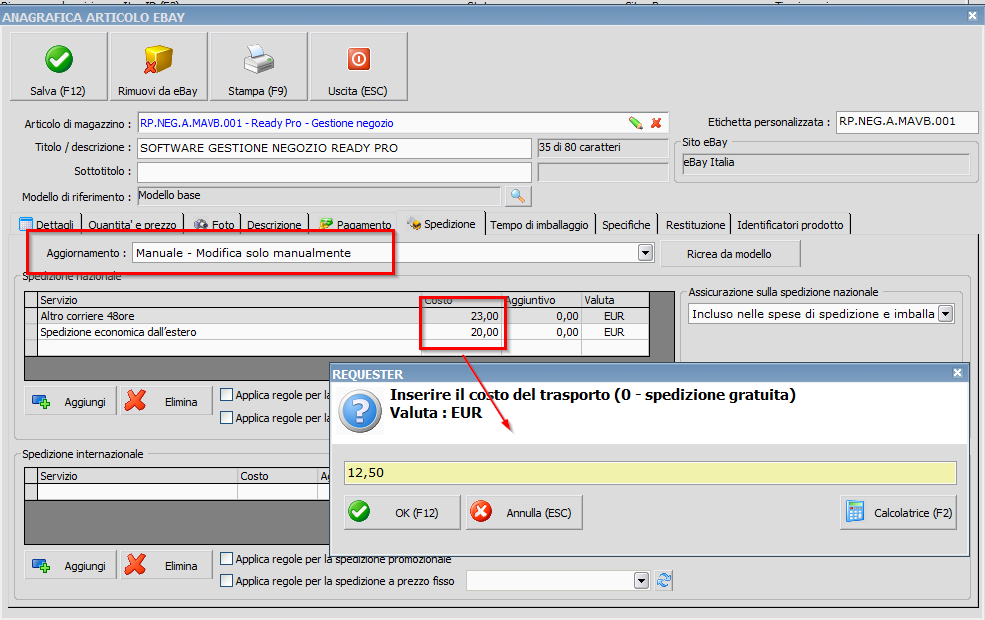Expand national shipping insurance dropdown

click(x=945, y=313)
